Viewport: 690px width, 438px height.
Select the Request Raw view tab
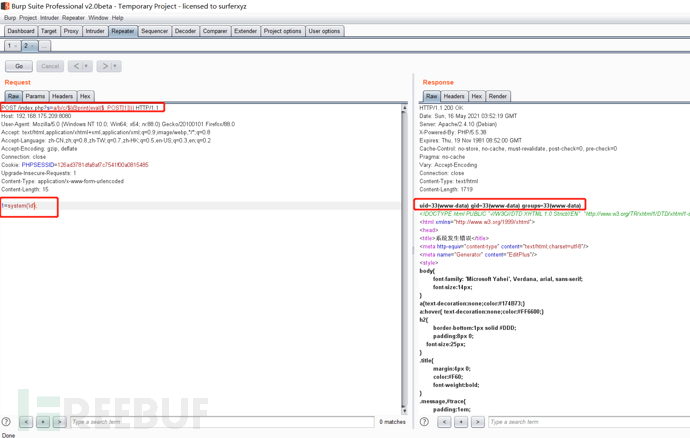tap(14, 96)
